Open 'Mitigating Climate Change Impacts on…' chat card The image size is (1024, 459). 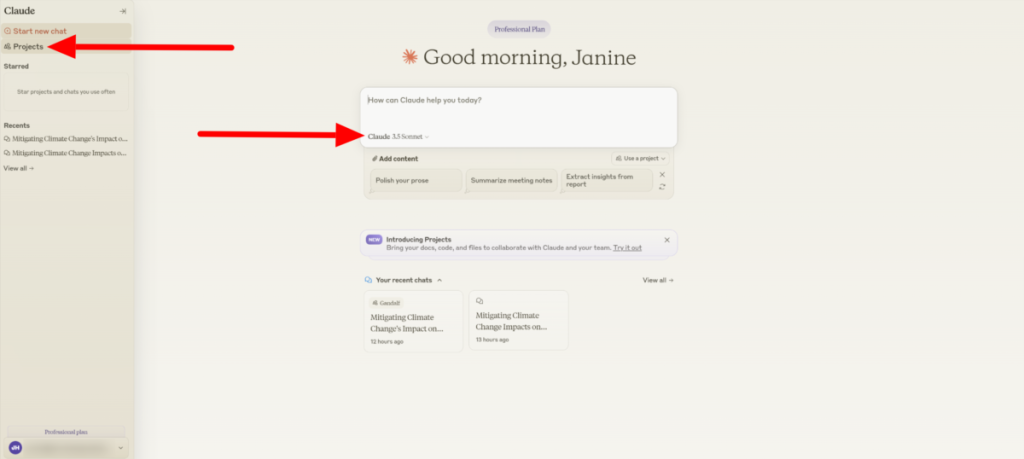click(x=519, y=320)
